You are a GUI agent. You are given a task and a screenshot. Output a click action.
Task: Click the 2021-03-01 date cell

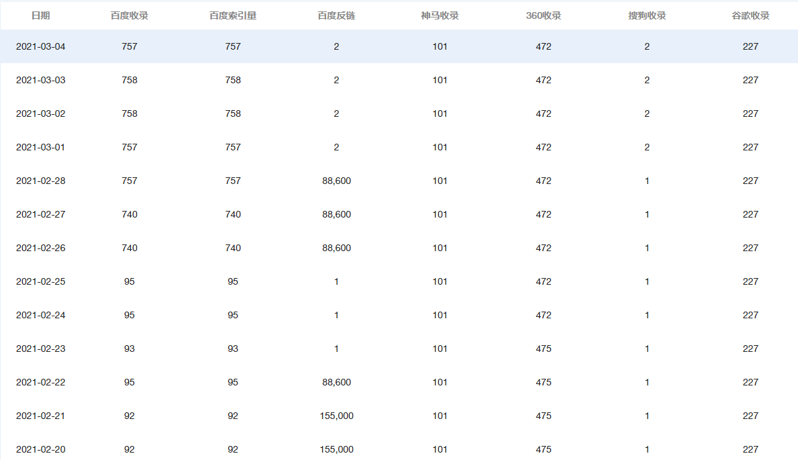[40, 147]
